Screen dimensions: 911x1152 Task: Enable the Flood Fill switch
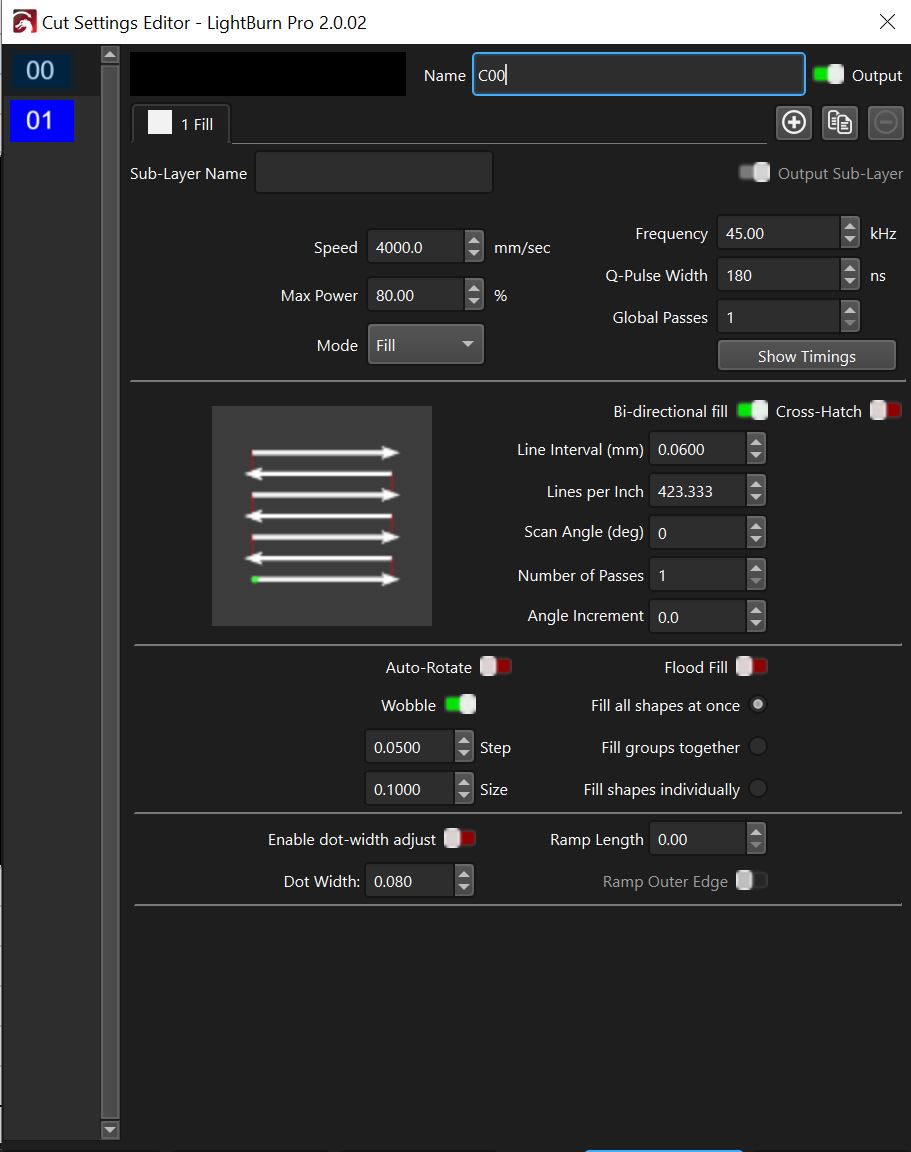pyautogui.click(x=751, y=666)
